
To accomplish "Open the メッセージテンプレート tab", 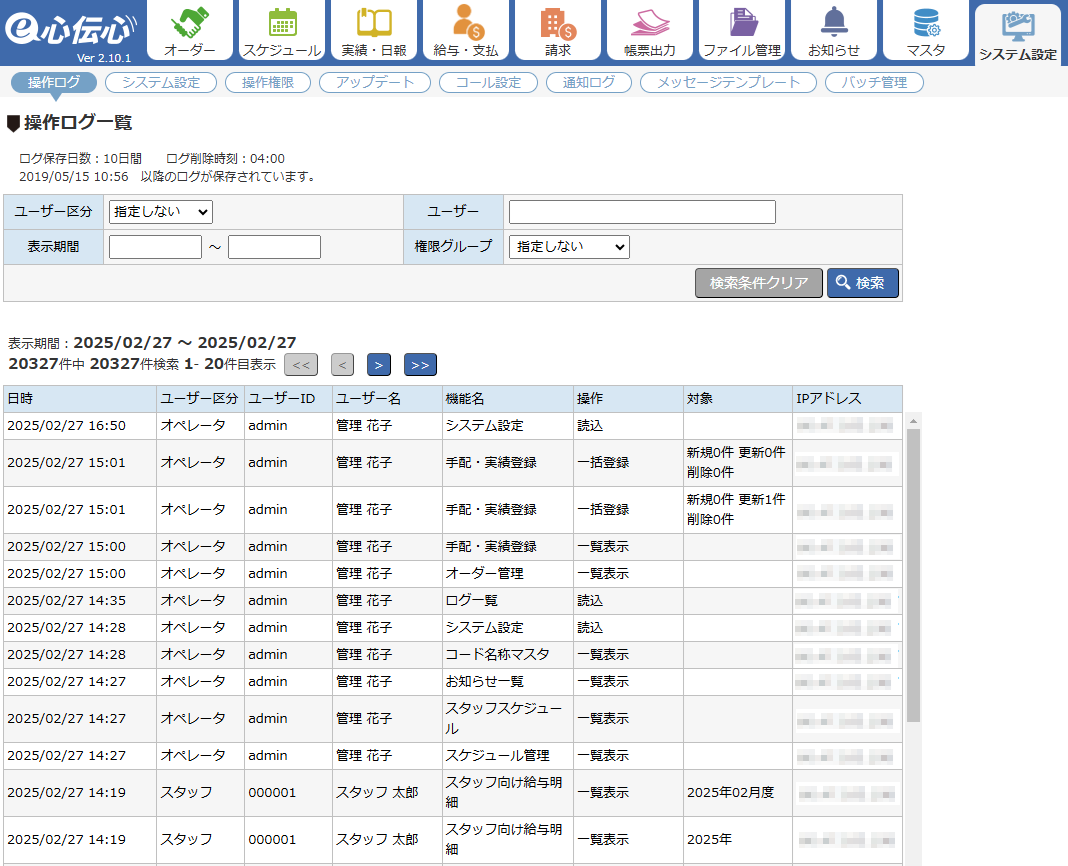I will point(728,82).
